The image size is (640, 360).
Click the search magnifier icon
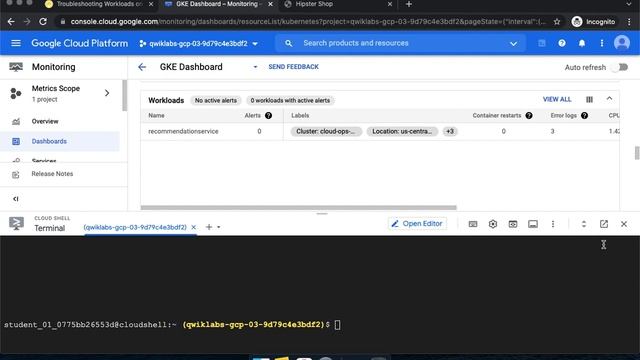[289, 43]
